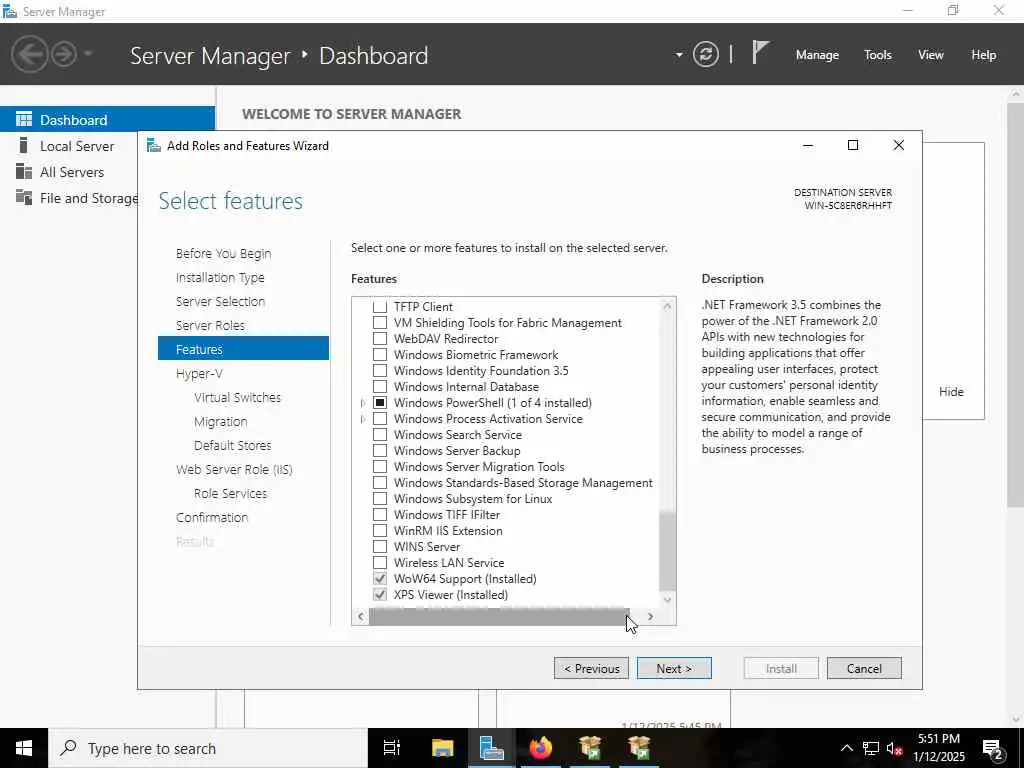
Task: Click the Server Manager forward arrow
Action: tap(64, 54)
